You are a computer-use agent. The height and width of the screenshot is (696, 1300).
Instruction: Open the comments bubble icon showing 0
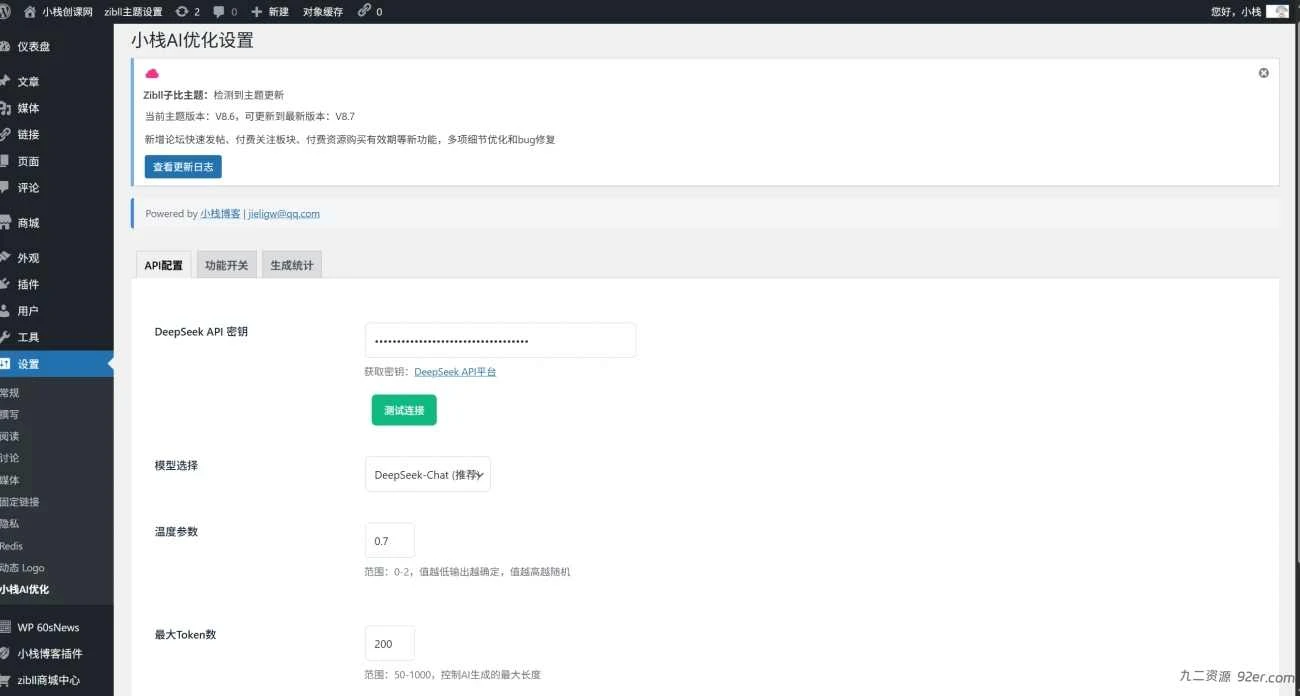click(x=225, y=12)
